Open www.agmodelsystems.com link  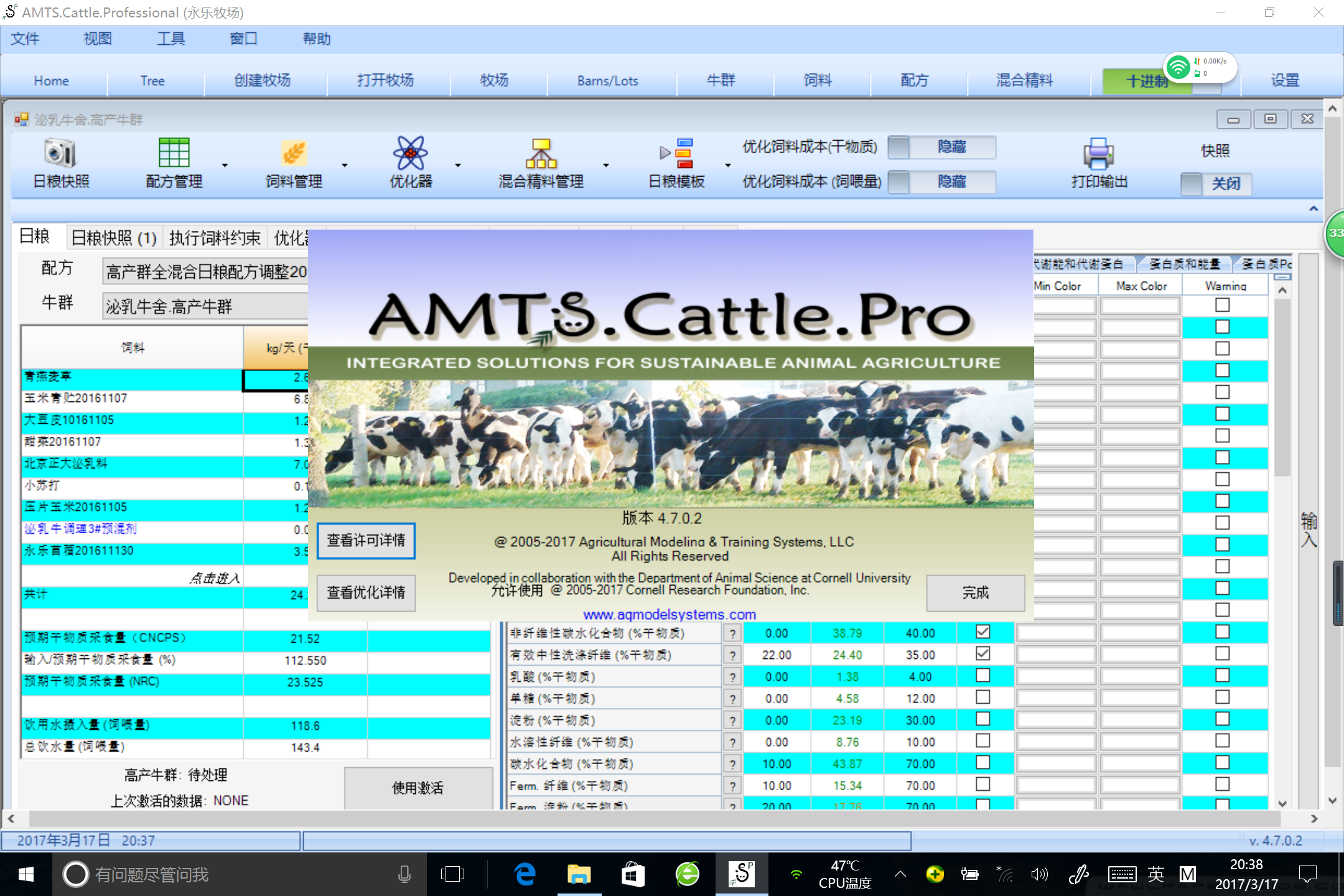pyautogui.click(x=669, y=614)
